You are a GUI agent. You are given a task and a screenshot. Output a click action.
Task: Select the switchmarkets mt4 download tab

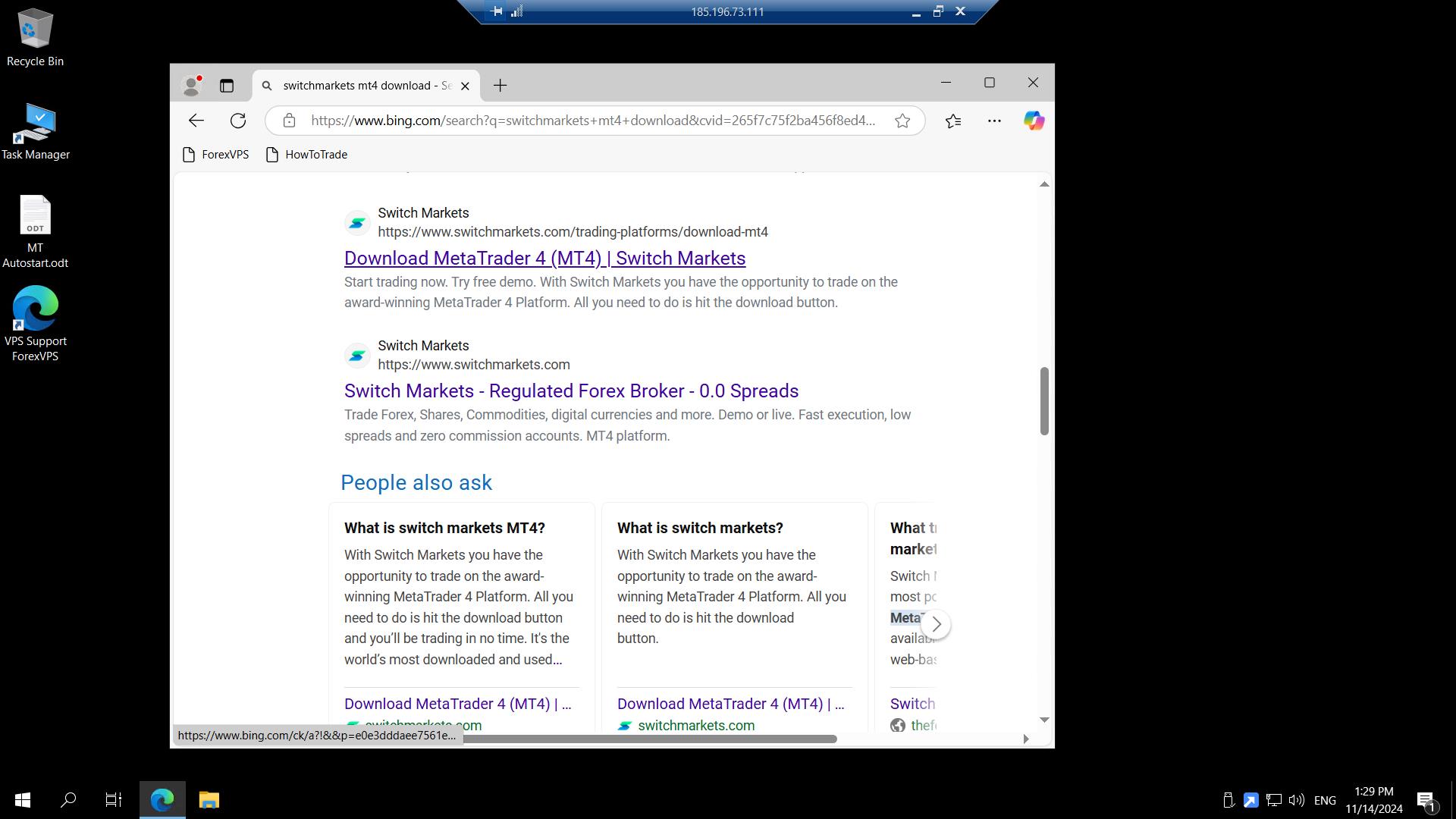coord(366,86)
